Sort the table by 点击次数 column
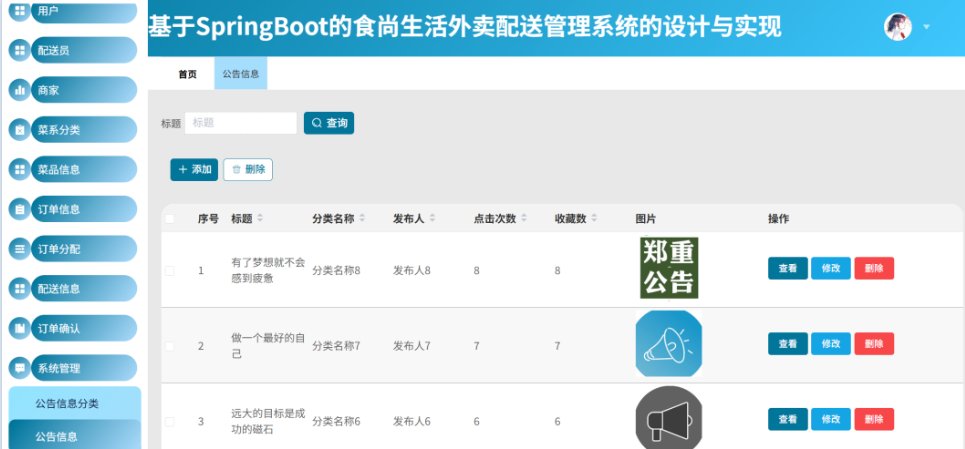The image size is (965, 449). click(524, 218)
